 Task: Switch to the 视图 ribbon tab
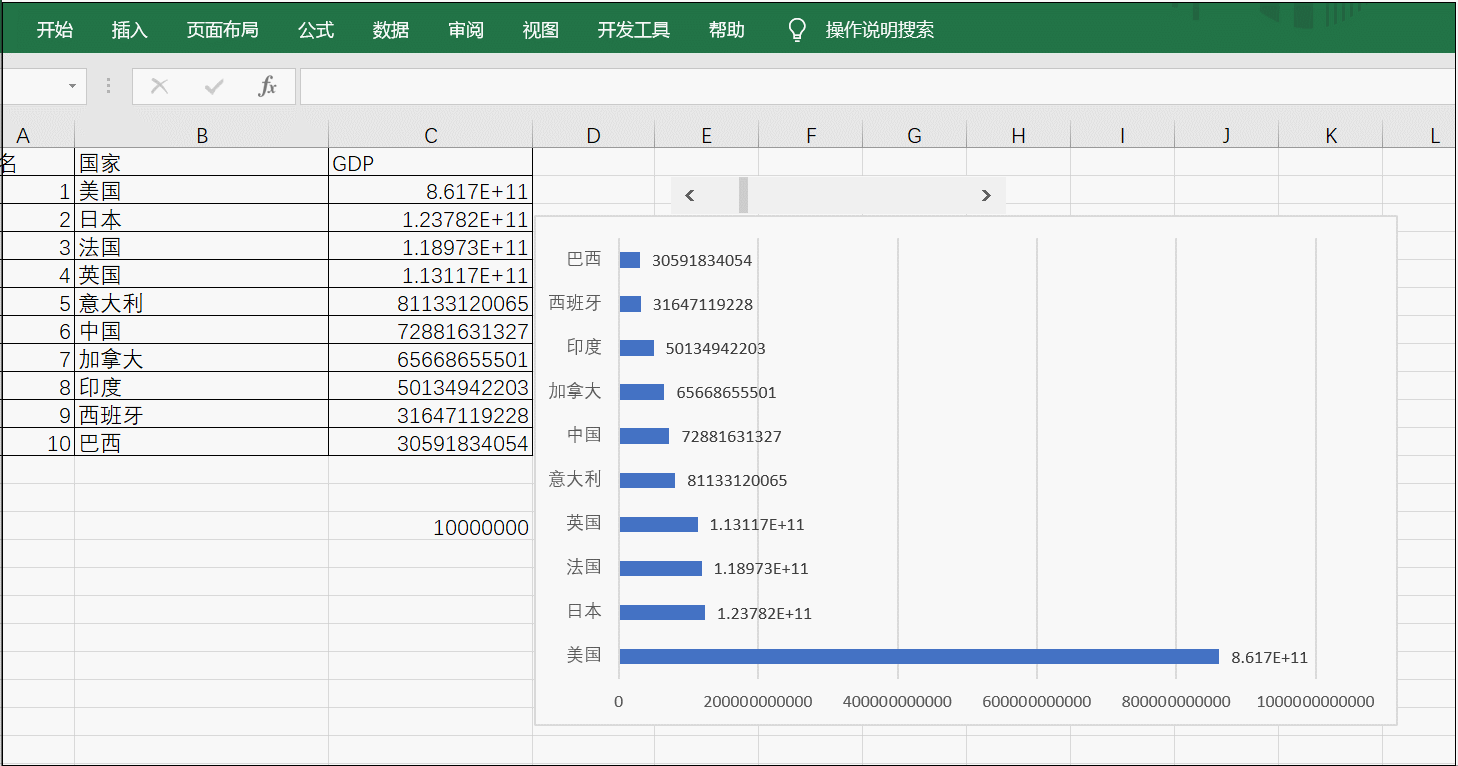[x=540, y=29]
